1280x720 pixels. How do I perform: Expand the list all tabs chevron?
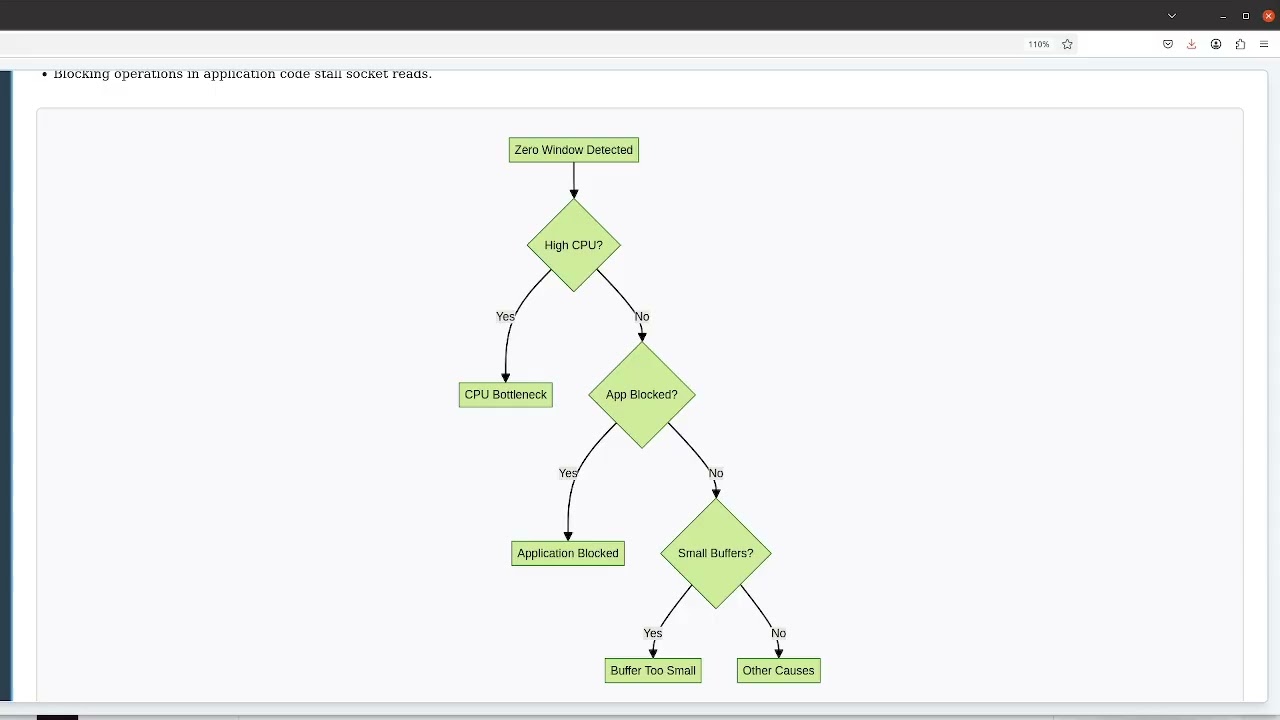point(1172,16)
